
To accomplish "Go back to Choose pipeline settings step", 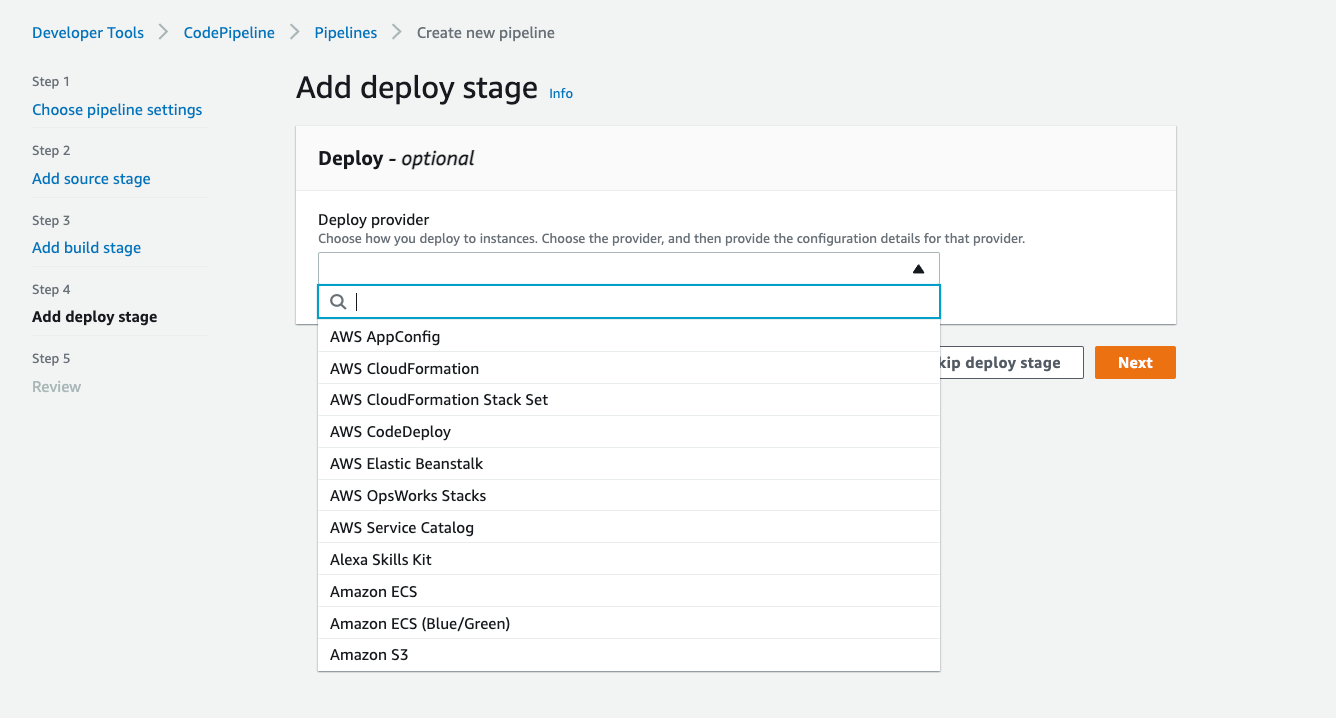I will point(117,110).
